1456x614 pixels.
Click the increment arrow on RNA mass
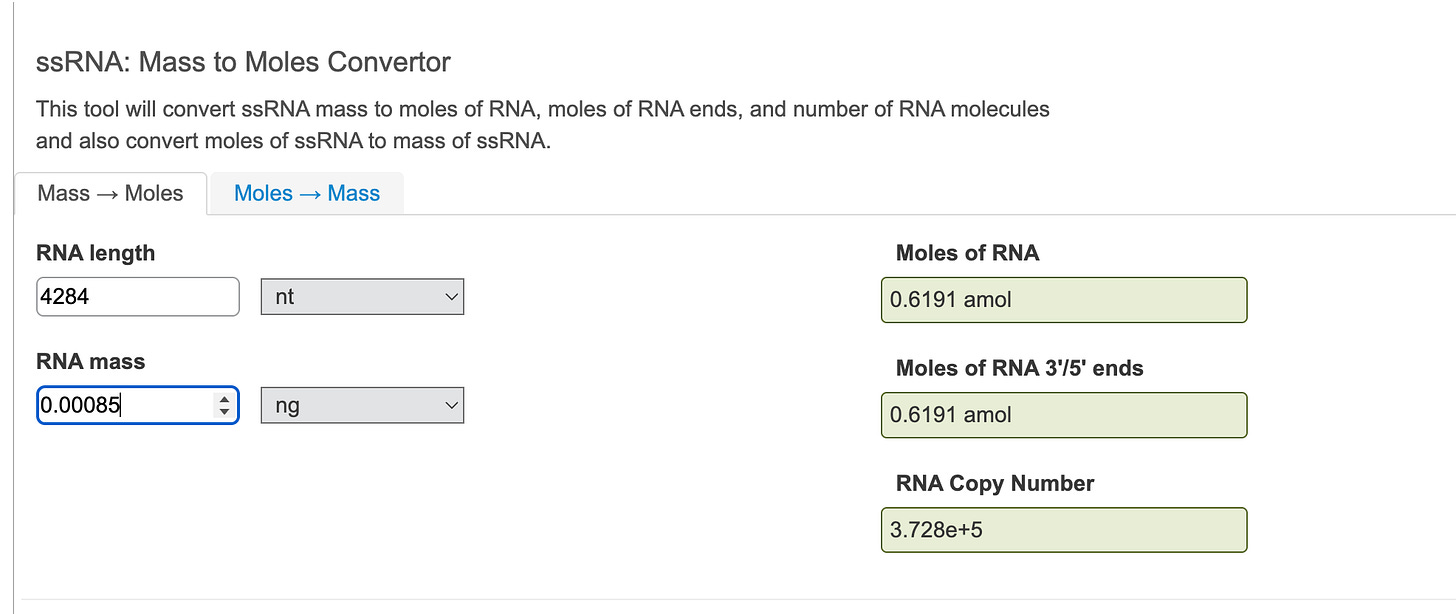[x=224, y=399]
